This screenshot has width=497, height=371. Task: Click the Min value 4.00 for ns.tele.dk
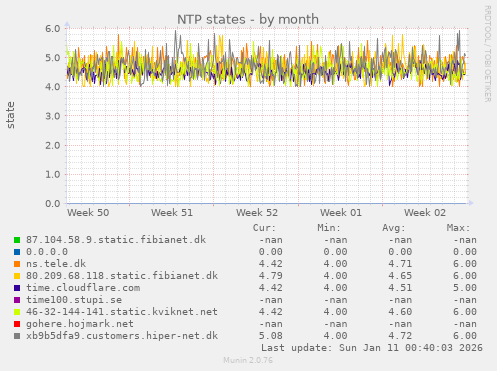335,264
